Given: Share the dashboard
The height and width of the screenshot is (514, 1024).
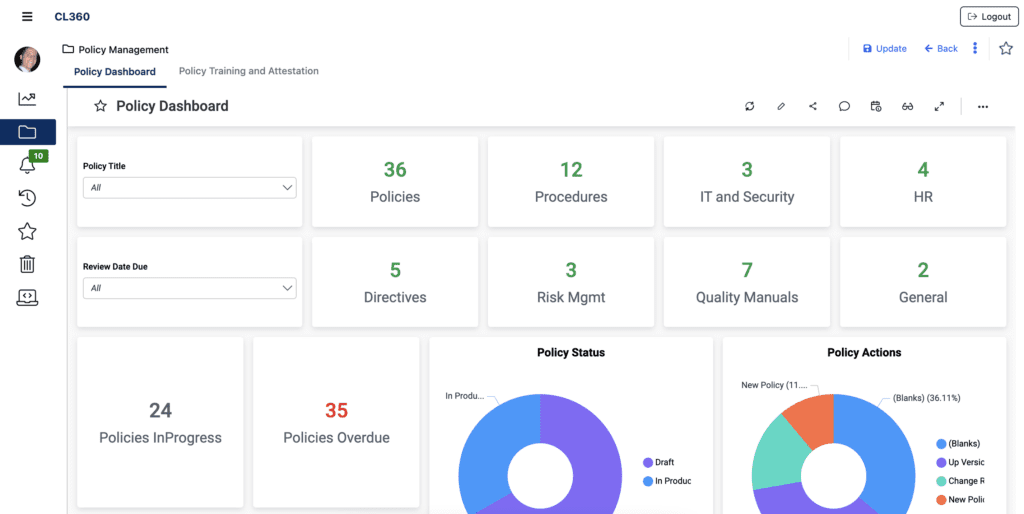Looking at the screenshot, I should coord(812,106).
